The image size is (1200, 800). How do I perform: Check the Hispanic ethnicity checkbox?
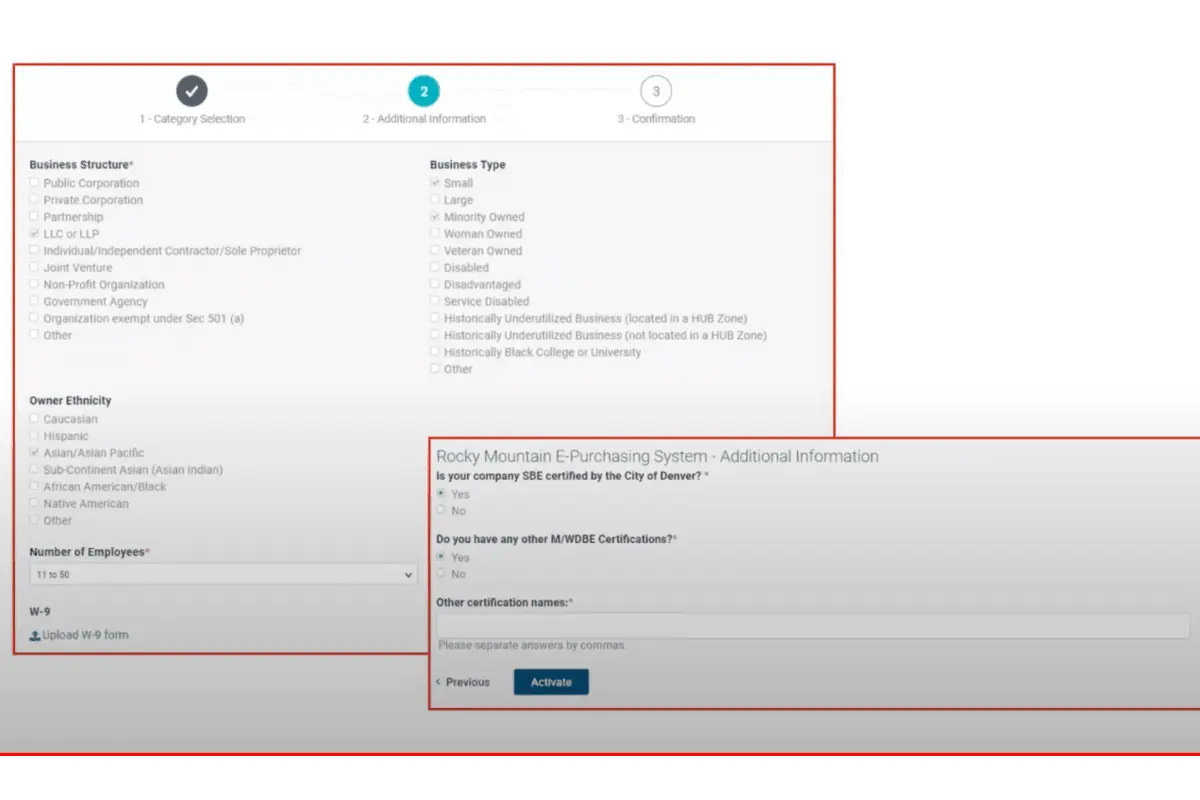35,436
